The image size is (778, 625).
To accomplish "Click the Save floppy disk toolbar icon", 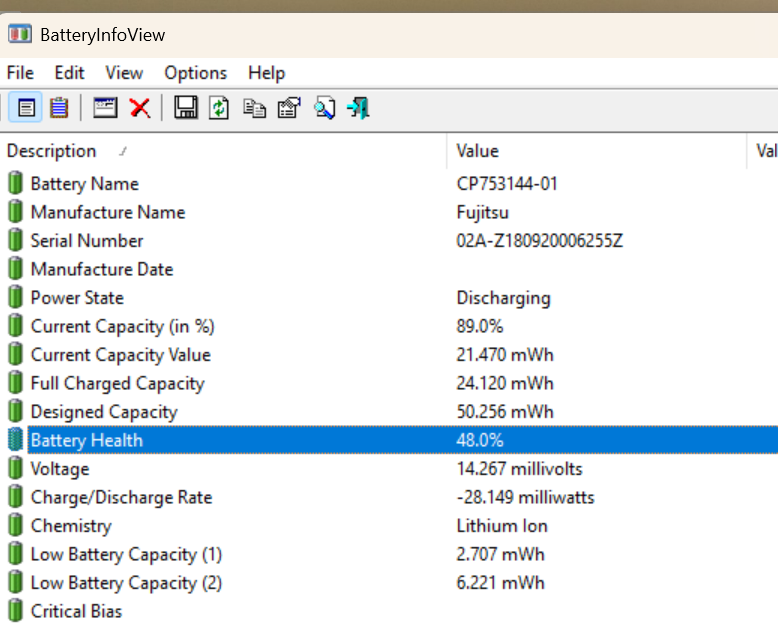I will [x=186, y=107].
